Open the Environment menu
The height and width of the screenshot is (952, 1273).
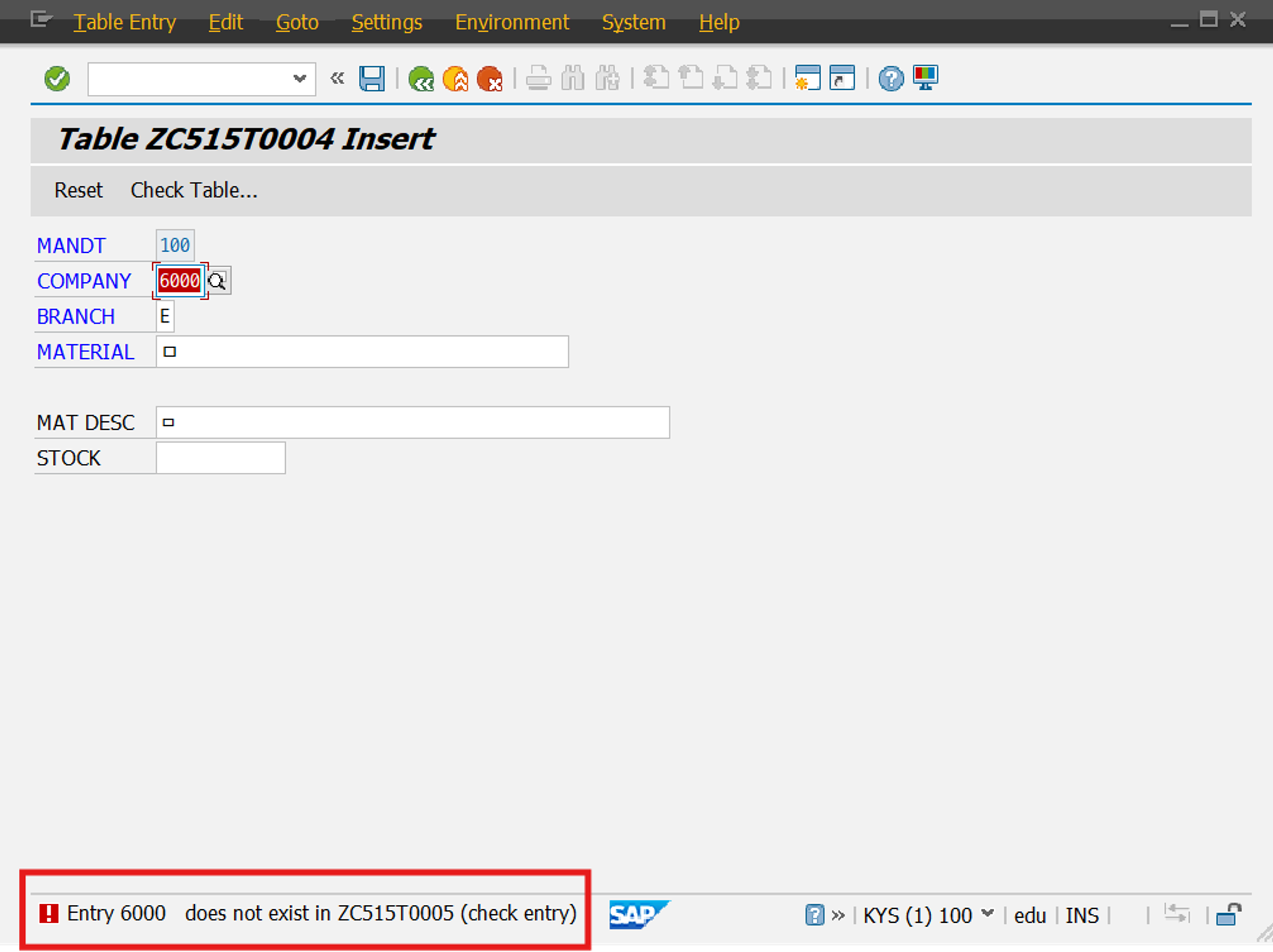(x=512, y=22)
